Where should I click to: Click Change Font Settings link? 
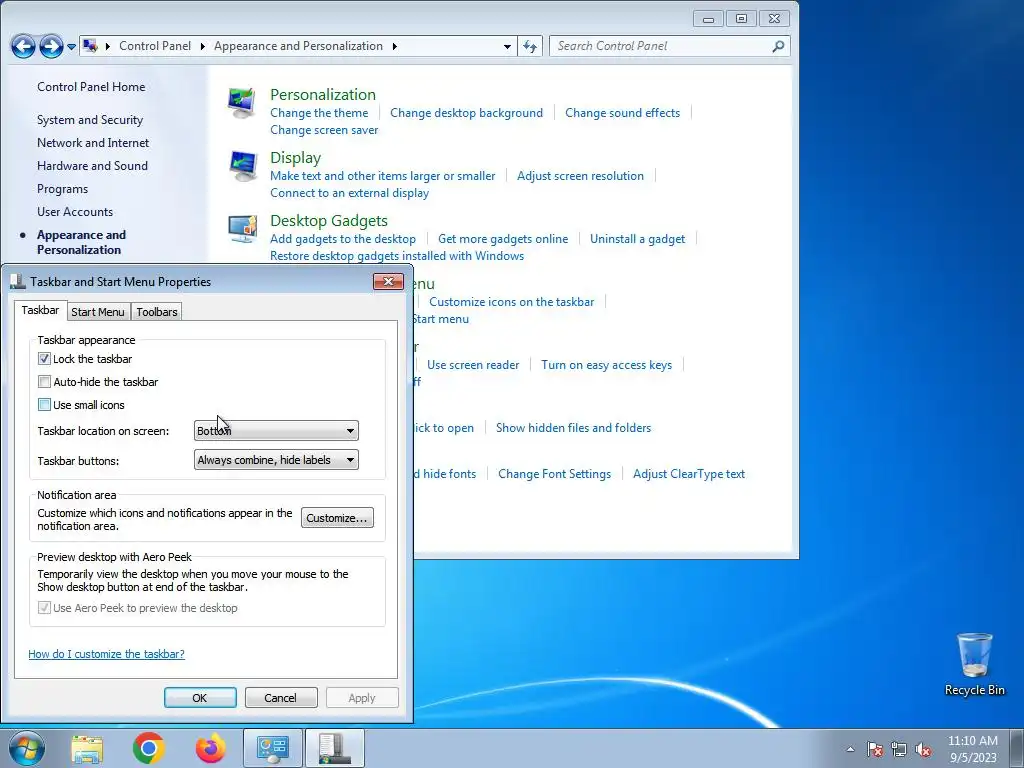tap(554, 473)
